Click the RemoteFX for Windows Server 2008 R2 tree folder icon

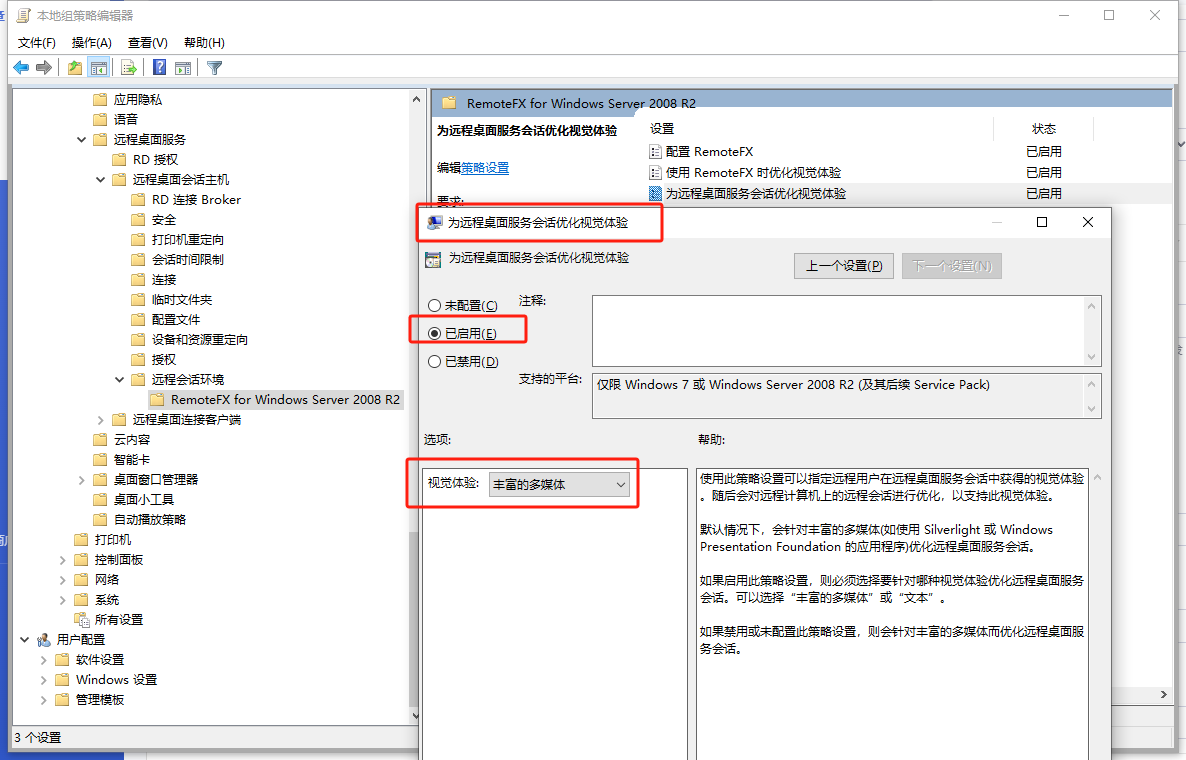tap(157, 399)
